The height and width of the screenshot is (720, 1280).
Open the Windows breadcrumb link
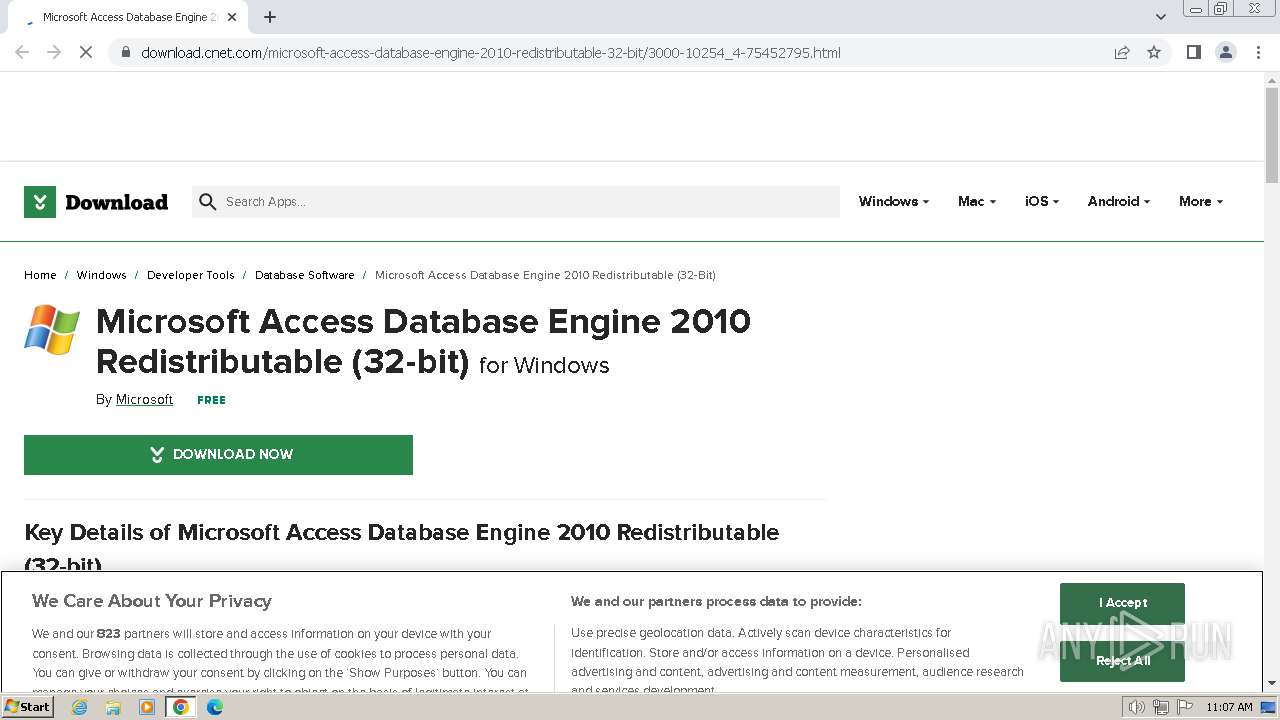(x=101, y=275)
